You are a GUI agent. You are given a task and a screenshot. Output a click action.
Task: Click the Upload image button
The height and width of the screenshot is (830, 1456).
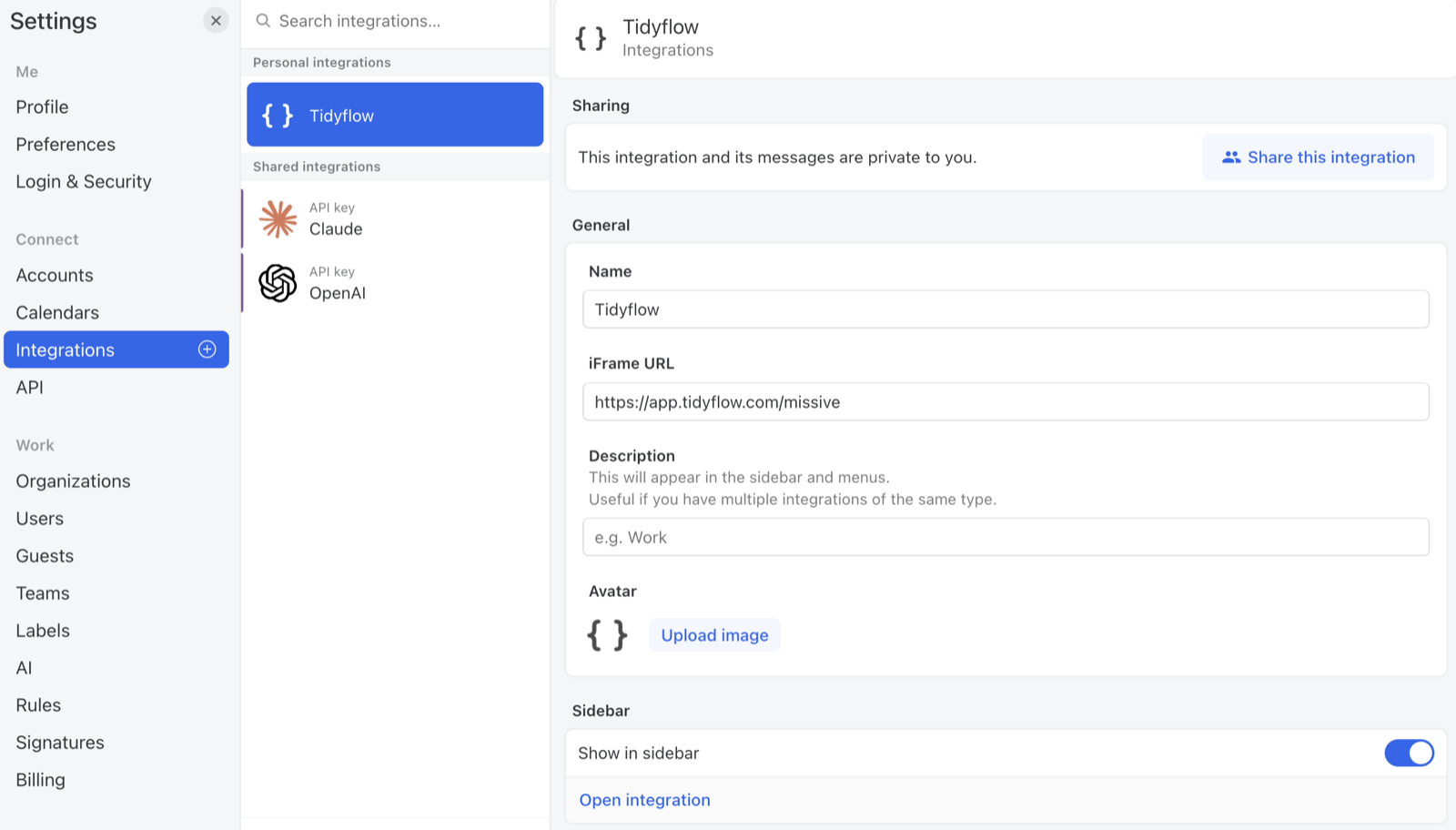tap(714, 635)
